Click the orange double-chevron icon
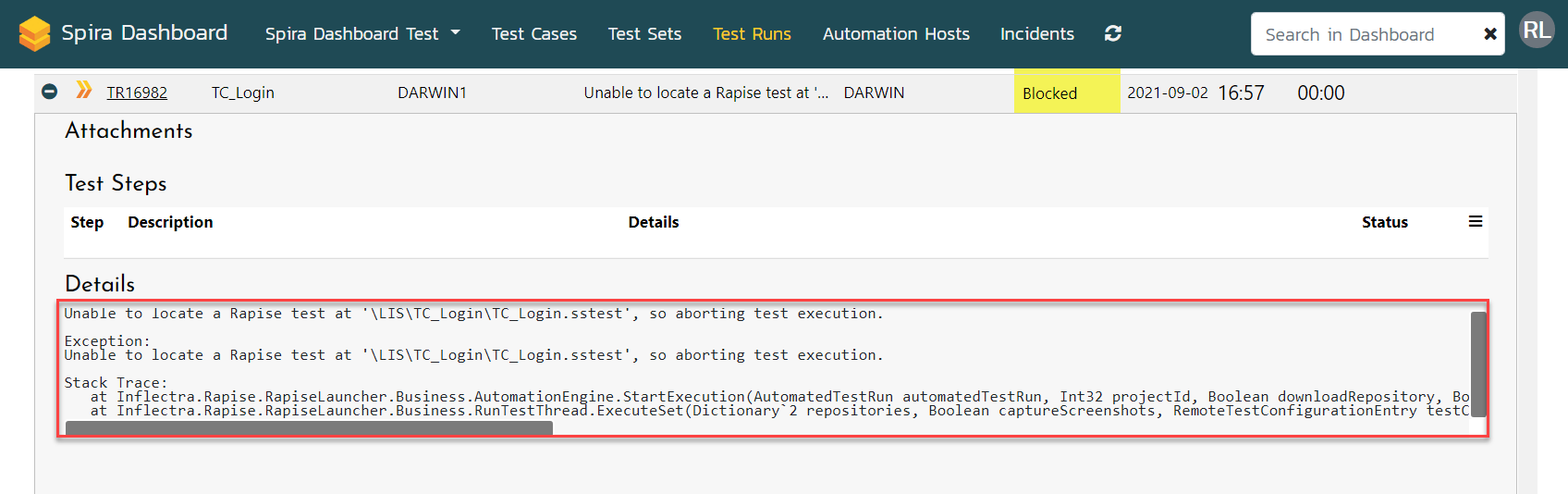The width and height of the screenshot is (1568, 494). click(84, 90)
